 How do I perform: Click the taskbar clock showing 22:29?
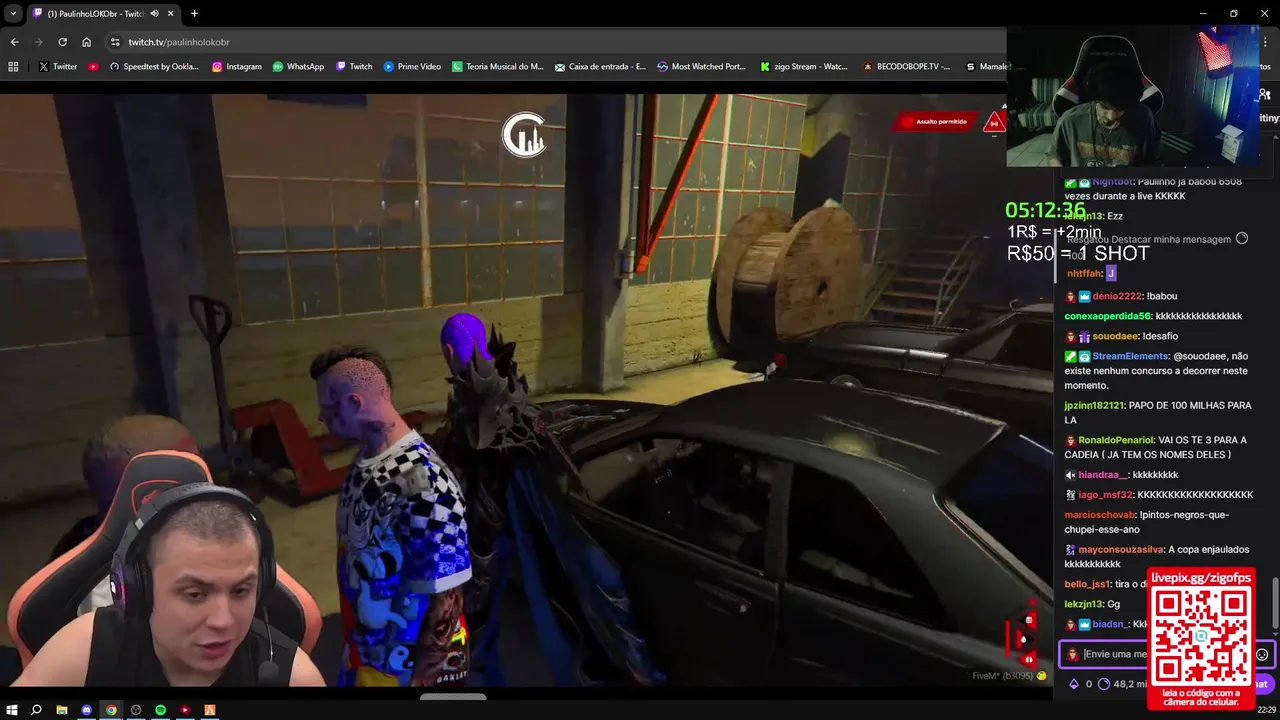1266,710
